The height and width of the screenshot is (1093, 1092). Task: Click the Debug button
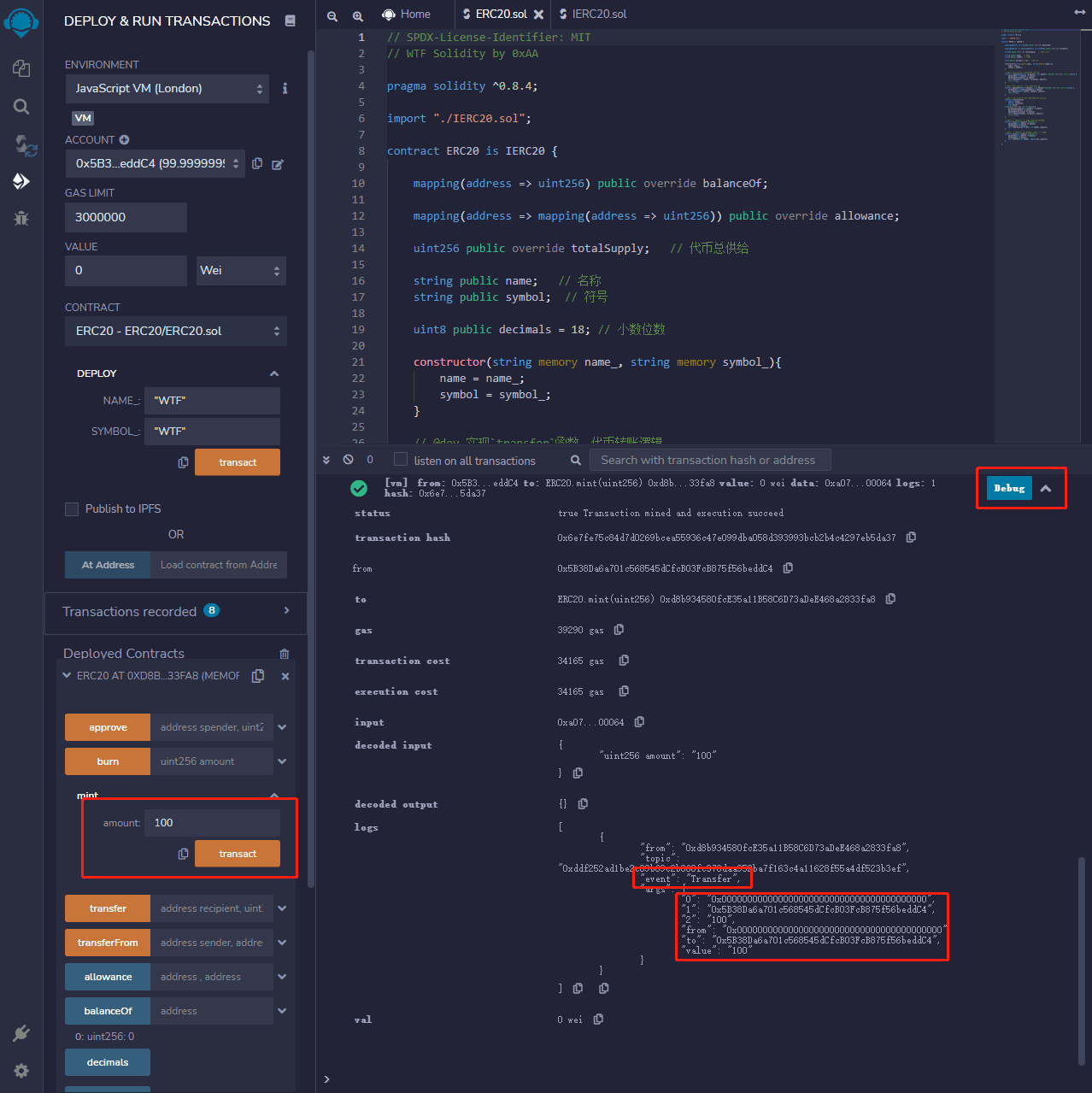click(1009, 488)
